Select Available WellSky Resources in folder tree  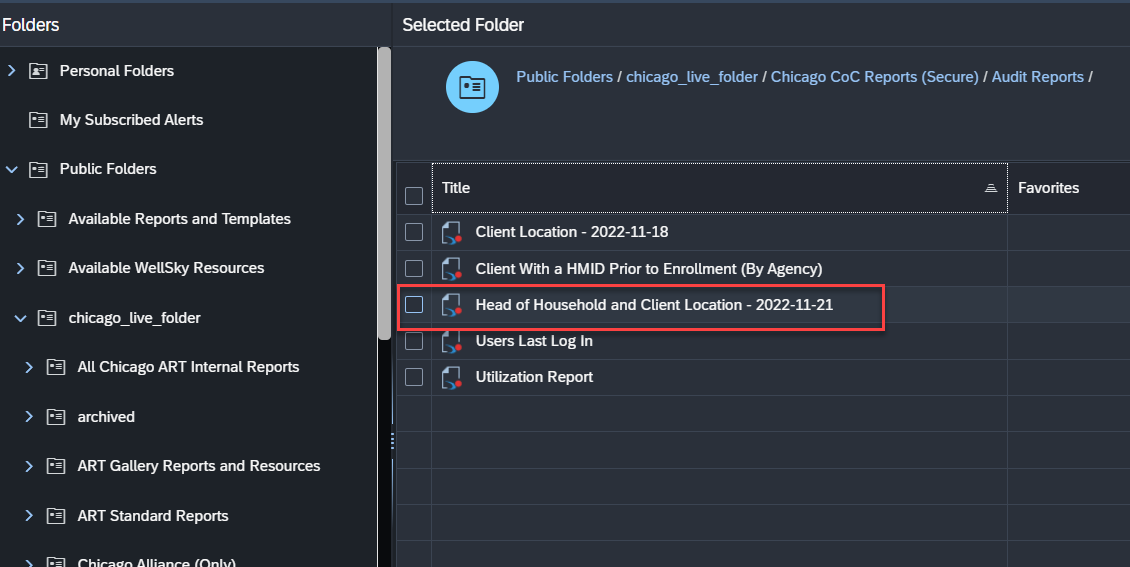tap(166, 268)
